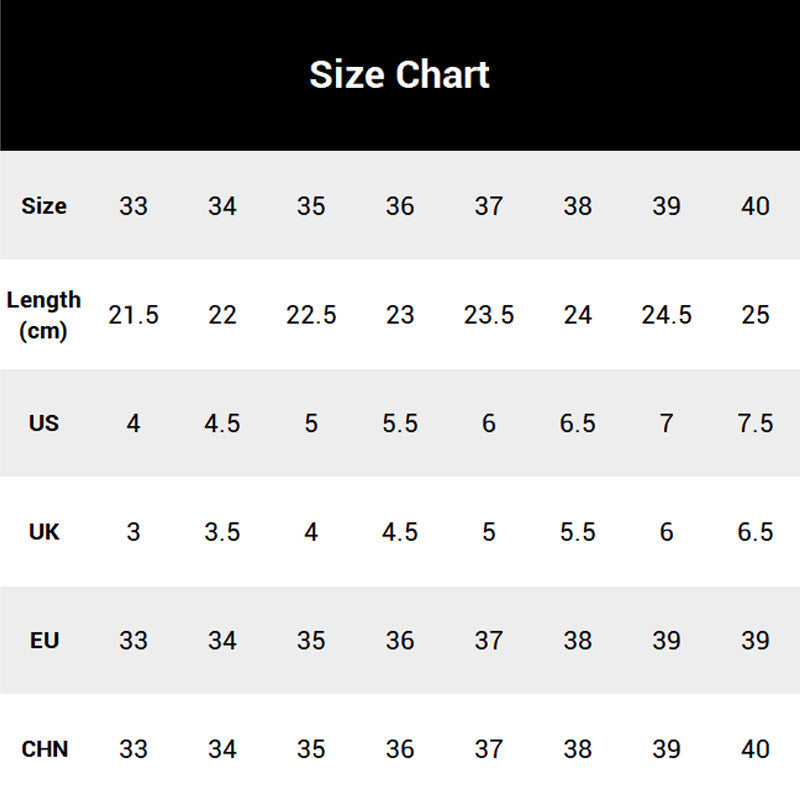Select the US row label
Screen dimensions: 800x800
pos(44,423)
